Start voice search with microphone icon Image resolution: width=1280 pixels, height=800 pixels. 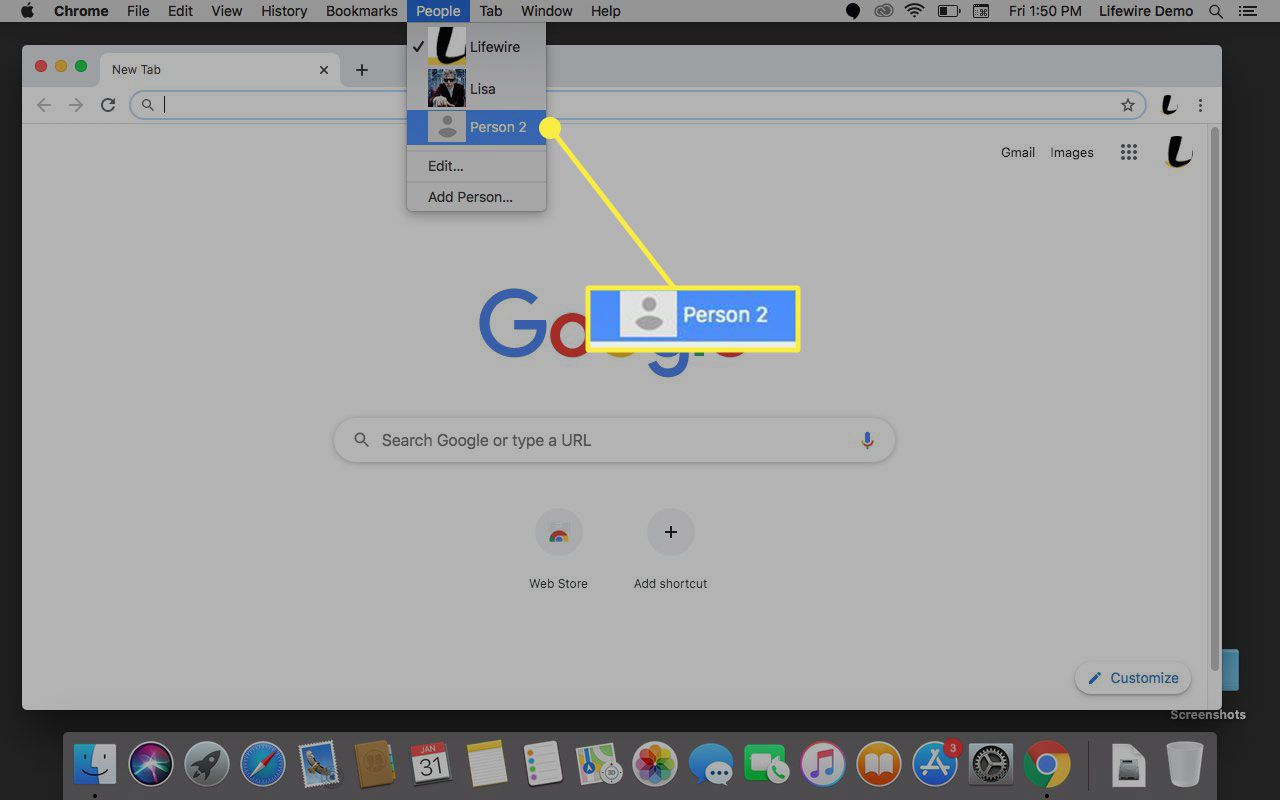coord(867,440)
